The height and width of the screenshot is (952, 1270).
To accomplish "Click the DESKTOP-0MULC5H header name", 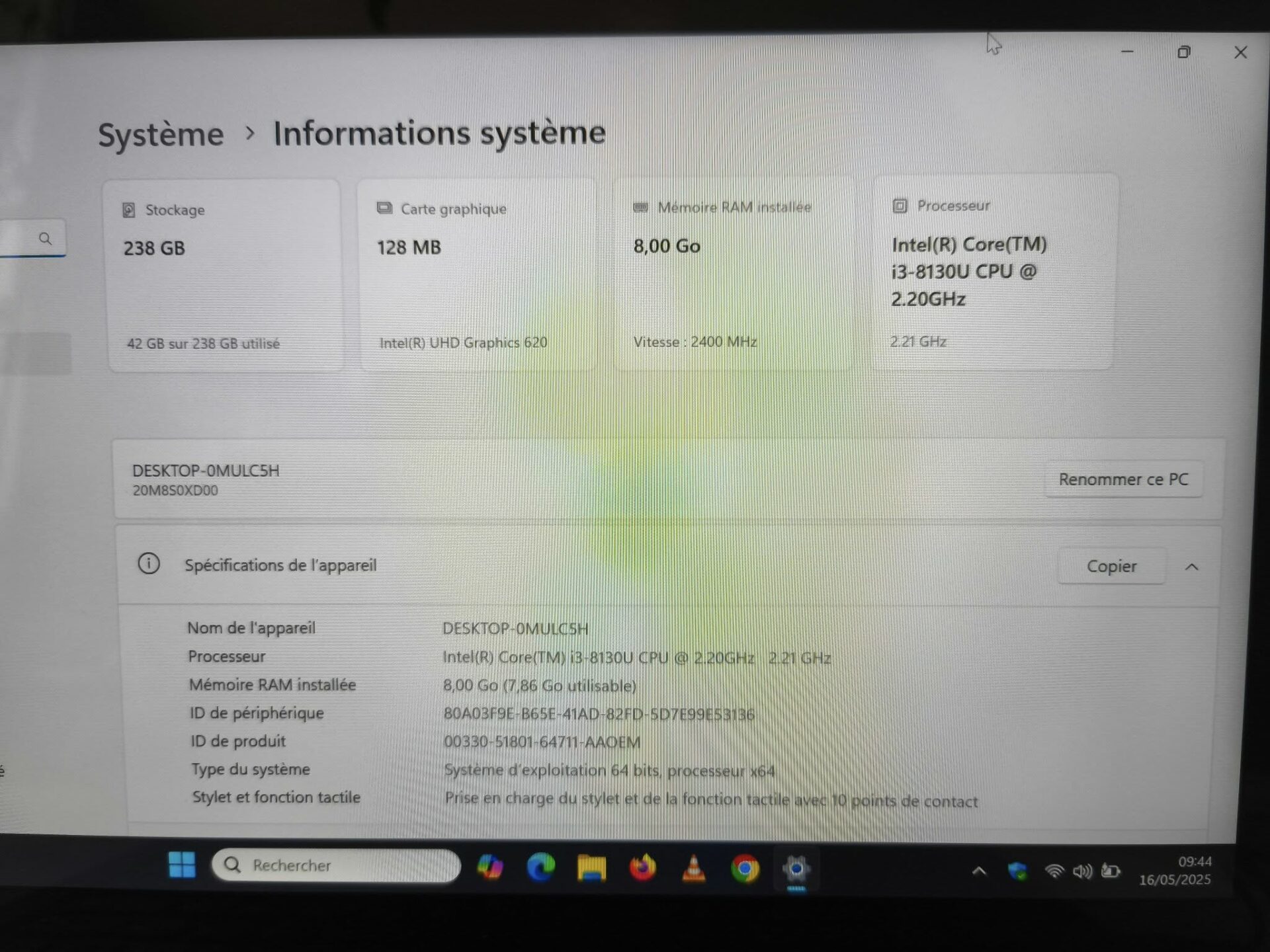I will [206, 471].
